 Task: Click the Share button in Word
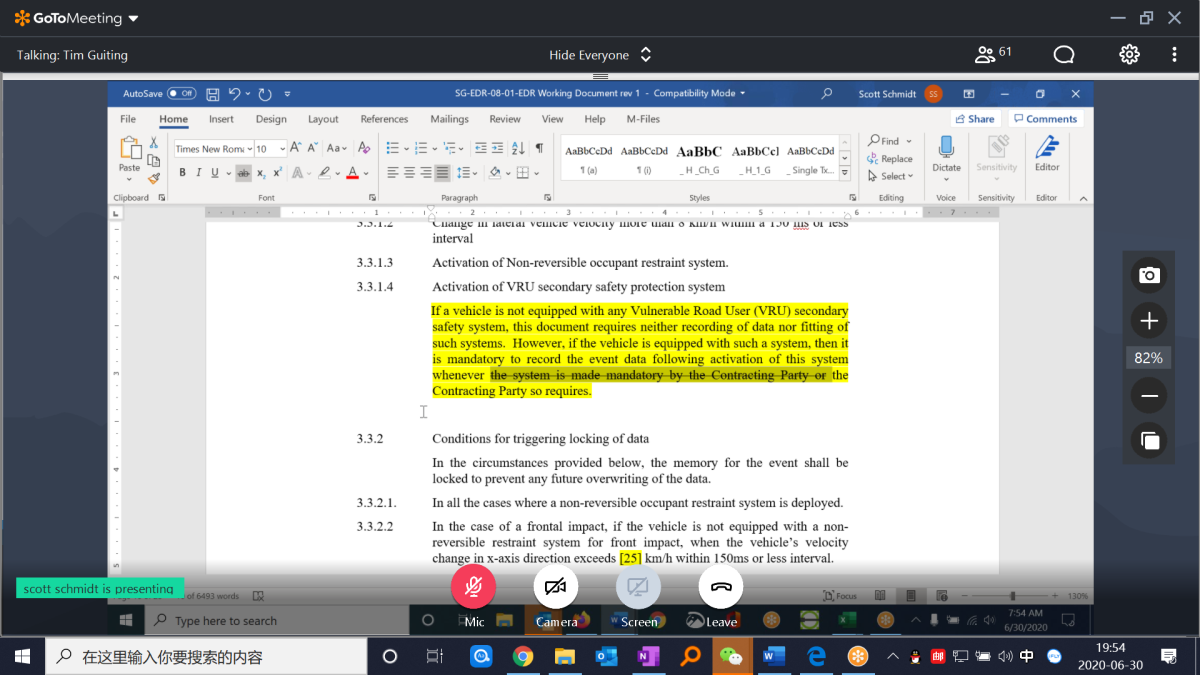pos(973,119)
